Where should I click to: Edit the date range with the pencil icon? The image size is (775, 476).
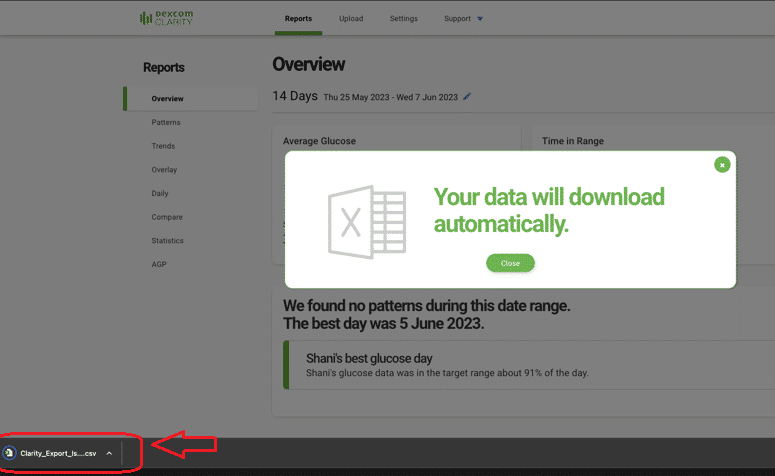(x=467, y=97)
